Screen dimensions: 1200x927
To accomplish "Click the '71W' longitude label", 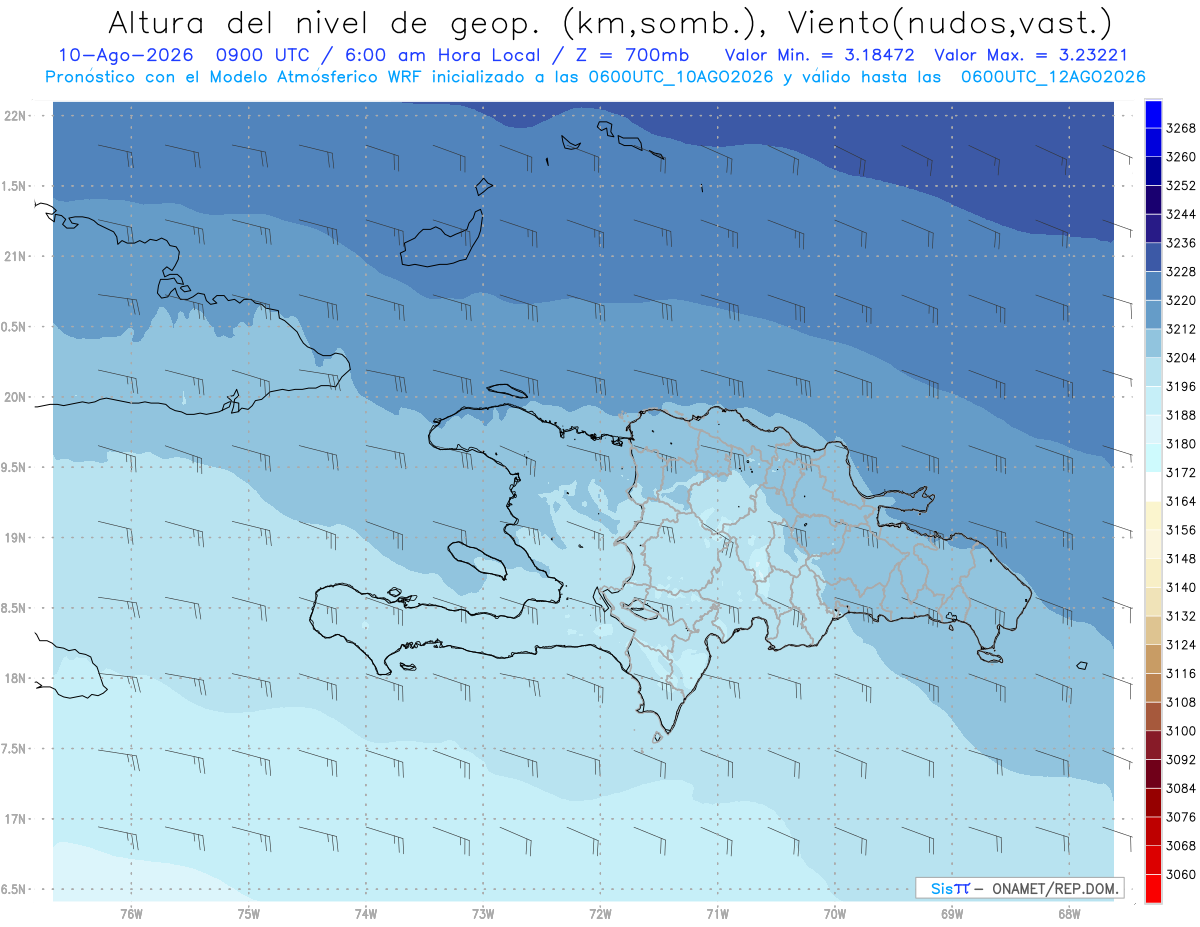I will point(717,914).
